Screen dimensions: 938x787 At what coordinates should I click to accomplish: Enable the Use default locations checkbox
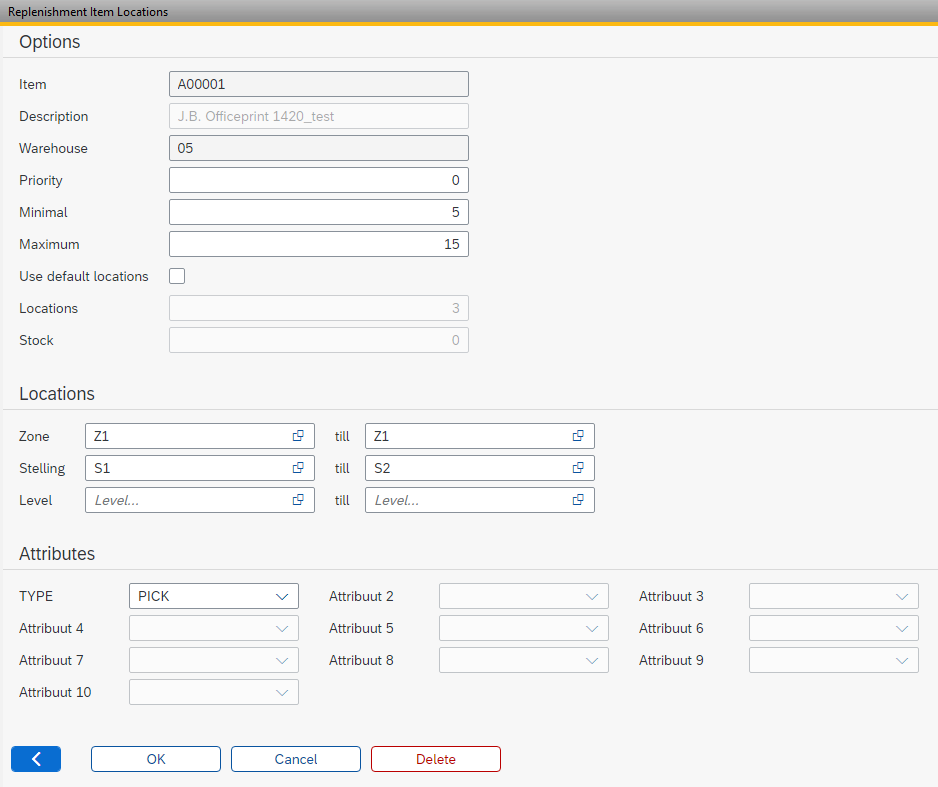pos(178,276)
